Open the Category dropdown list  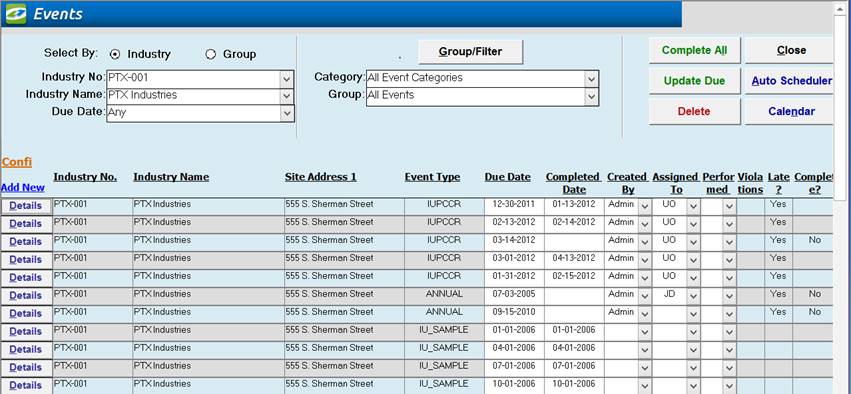point(591,79)
